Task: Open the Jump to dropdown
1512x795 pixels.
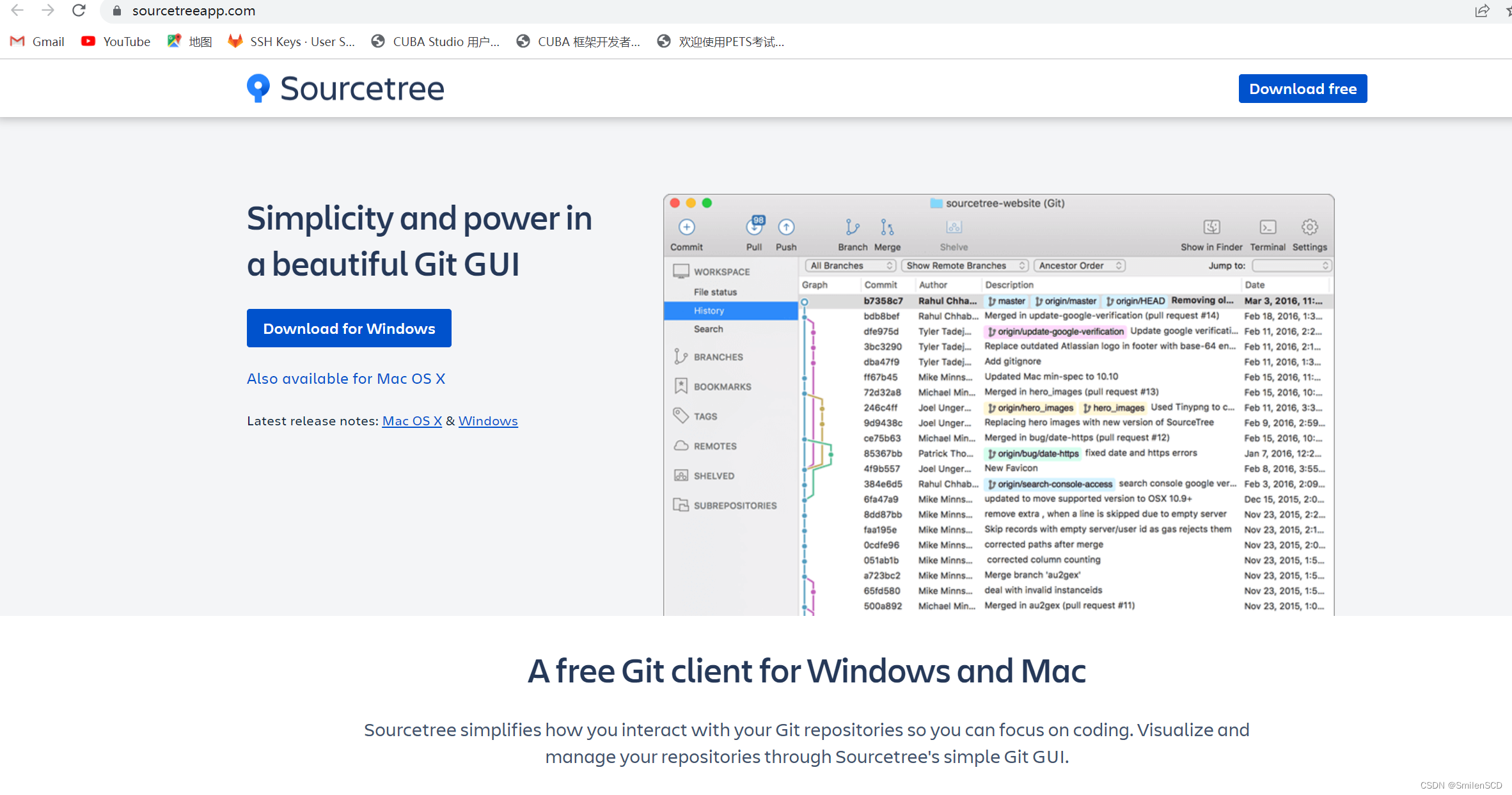Action: pyautogui.click(x=1291, y=265)
